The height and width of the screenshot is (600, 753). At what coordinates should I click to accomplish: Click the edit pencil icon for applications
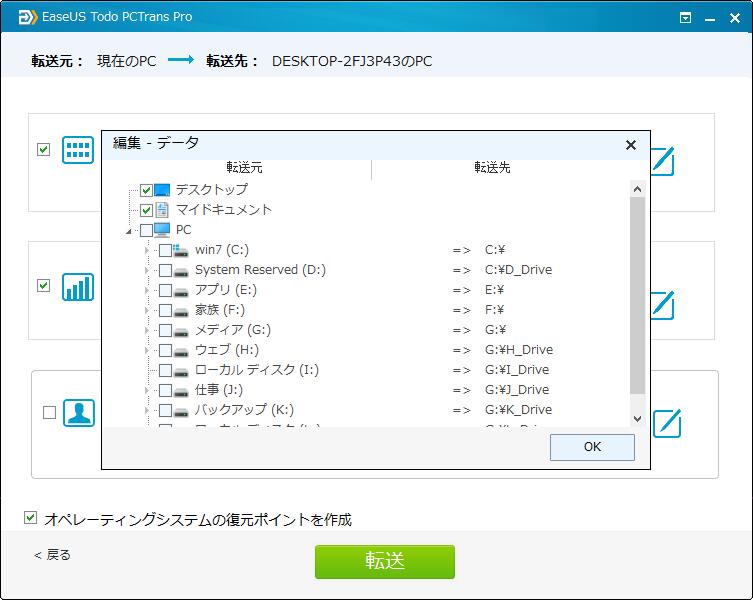point(663,161)
